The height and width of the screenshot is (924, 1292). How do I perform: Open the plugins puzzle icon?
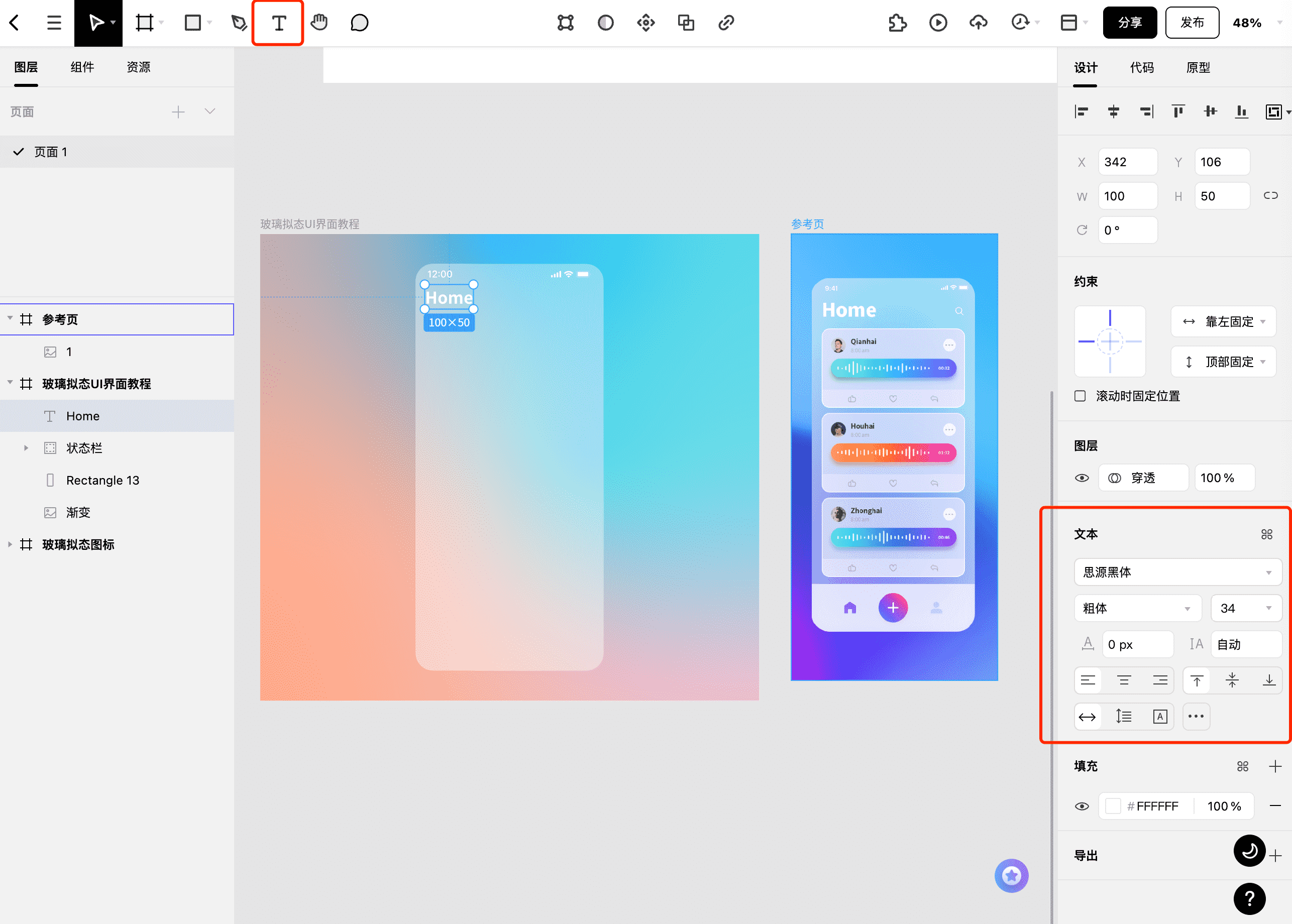(898, 23)
